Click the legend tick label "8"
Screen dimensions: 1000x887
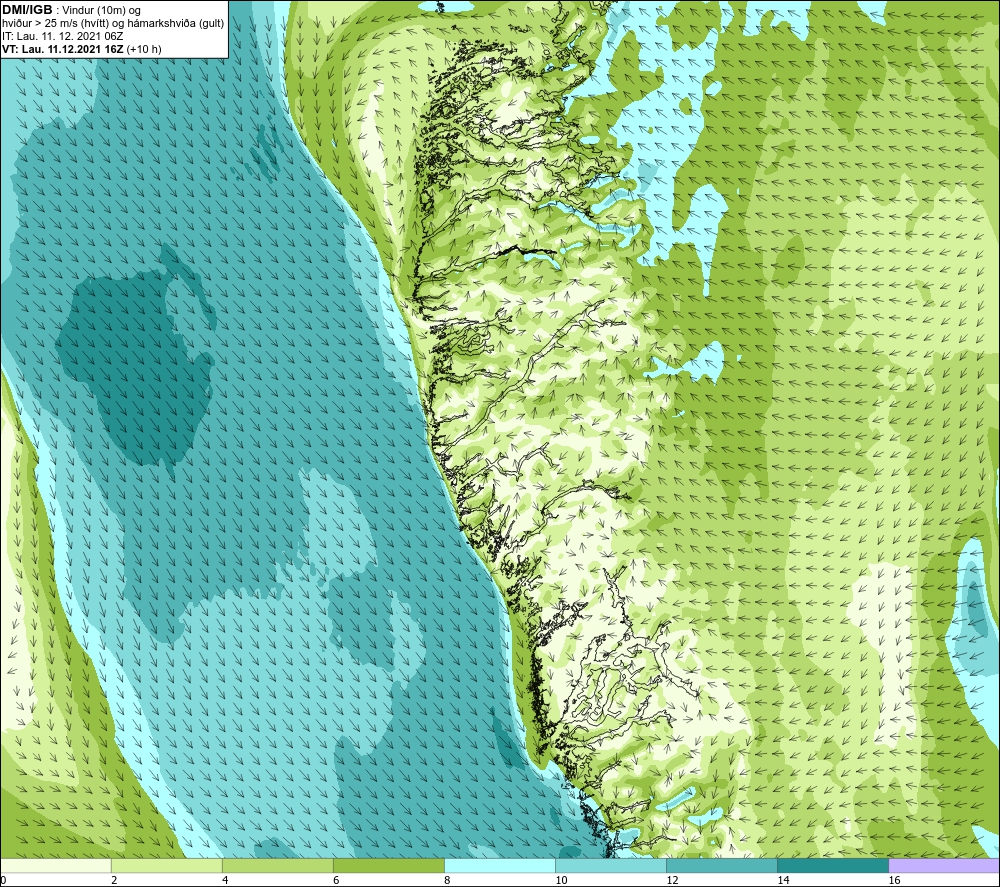[447, 880]
